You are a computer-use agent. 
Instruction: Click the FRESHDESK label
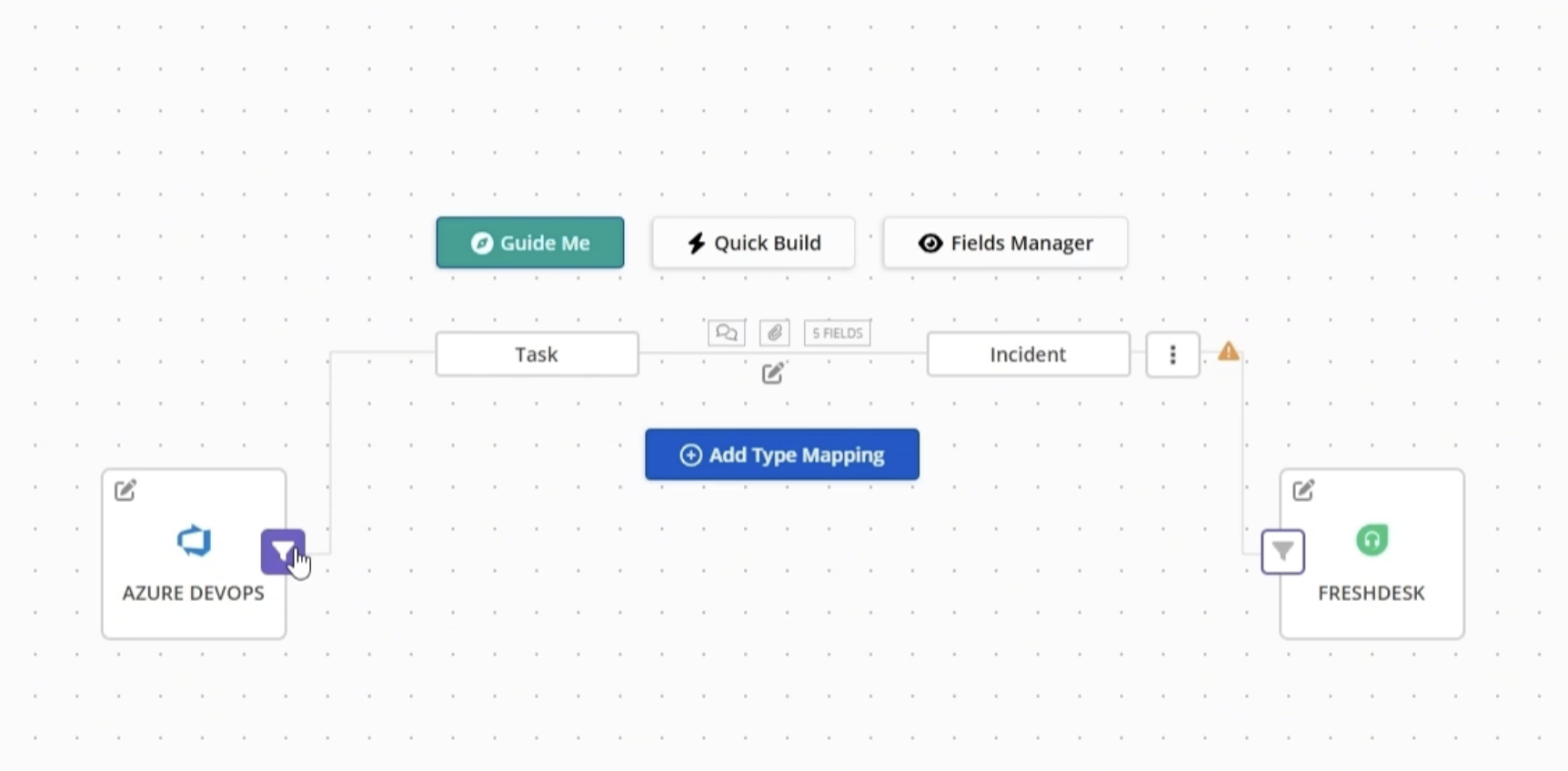point(1372,593)
